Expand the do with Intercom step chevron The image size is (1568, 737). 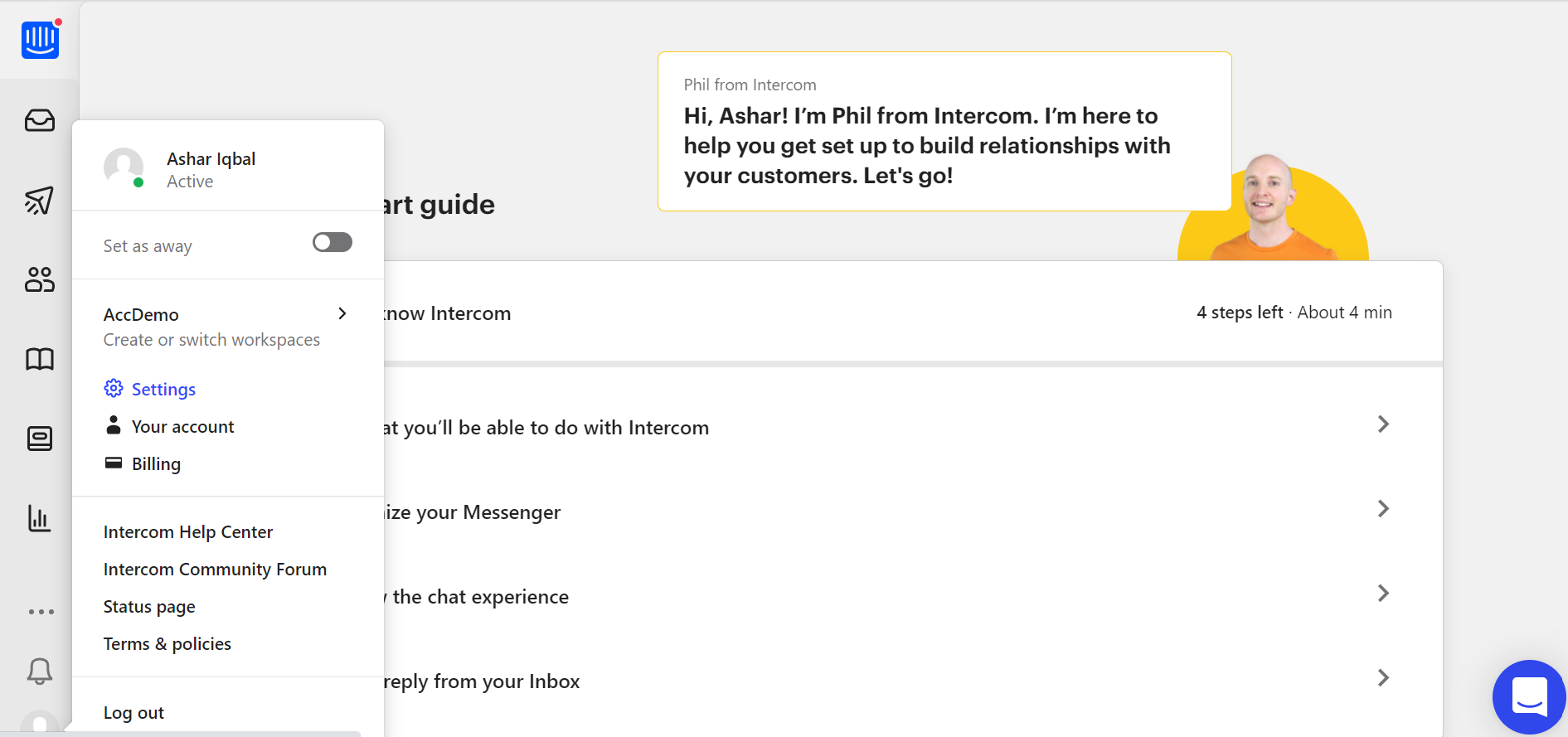pyautogui.click(x=1383, y=424)
